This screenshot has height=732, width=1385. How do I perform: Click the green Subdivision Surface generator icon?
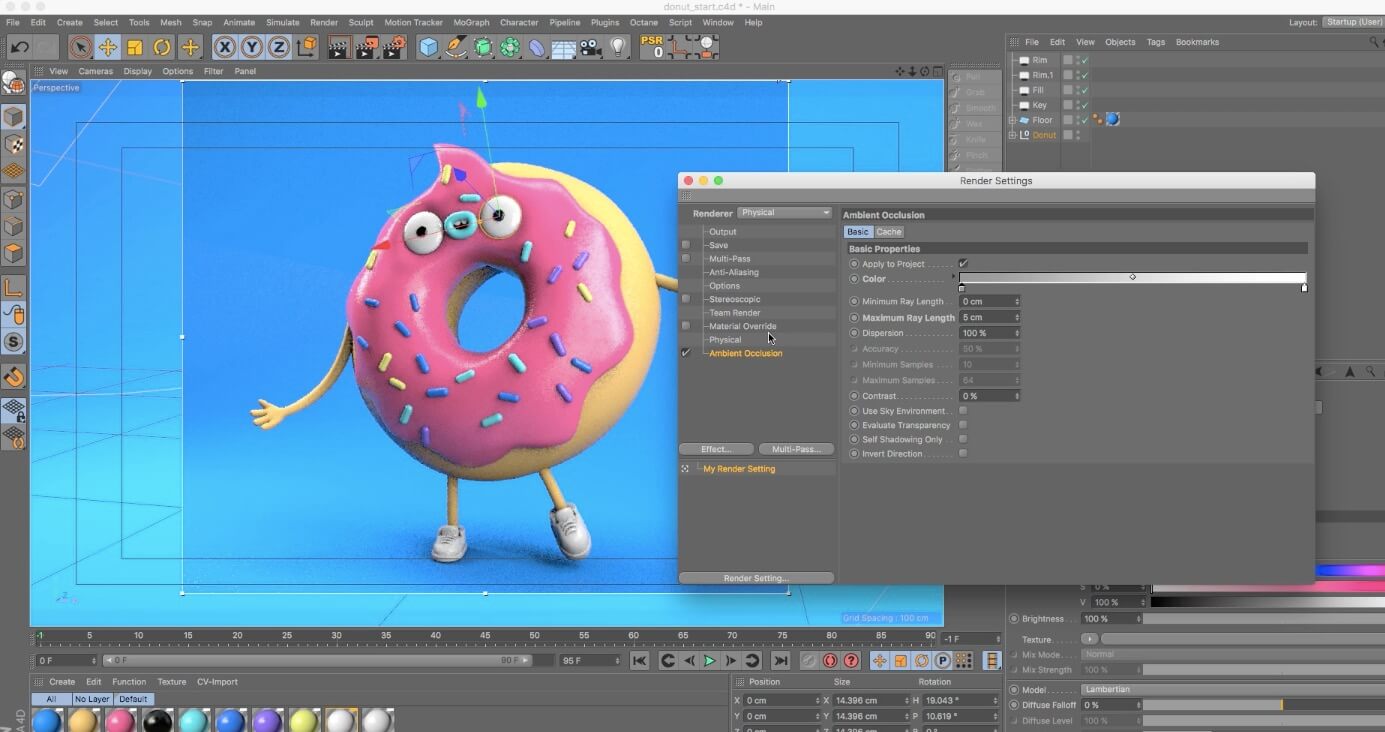pyautogui.click(x=483, y=47)
